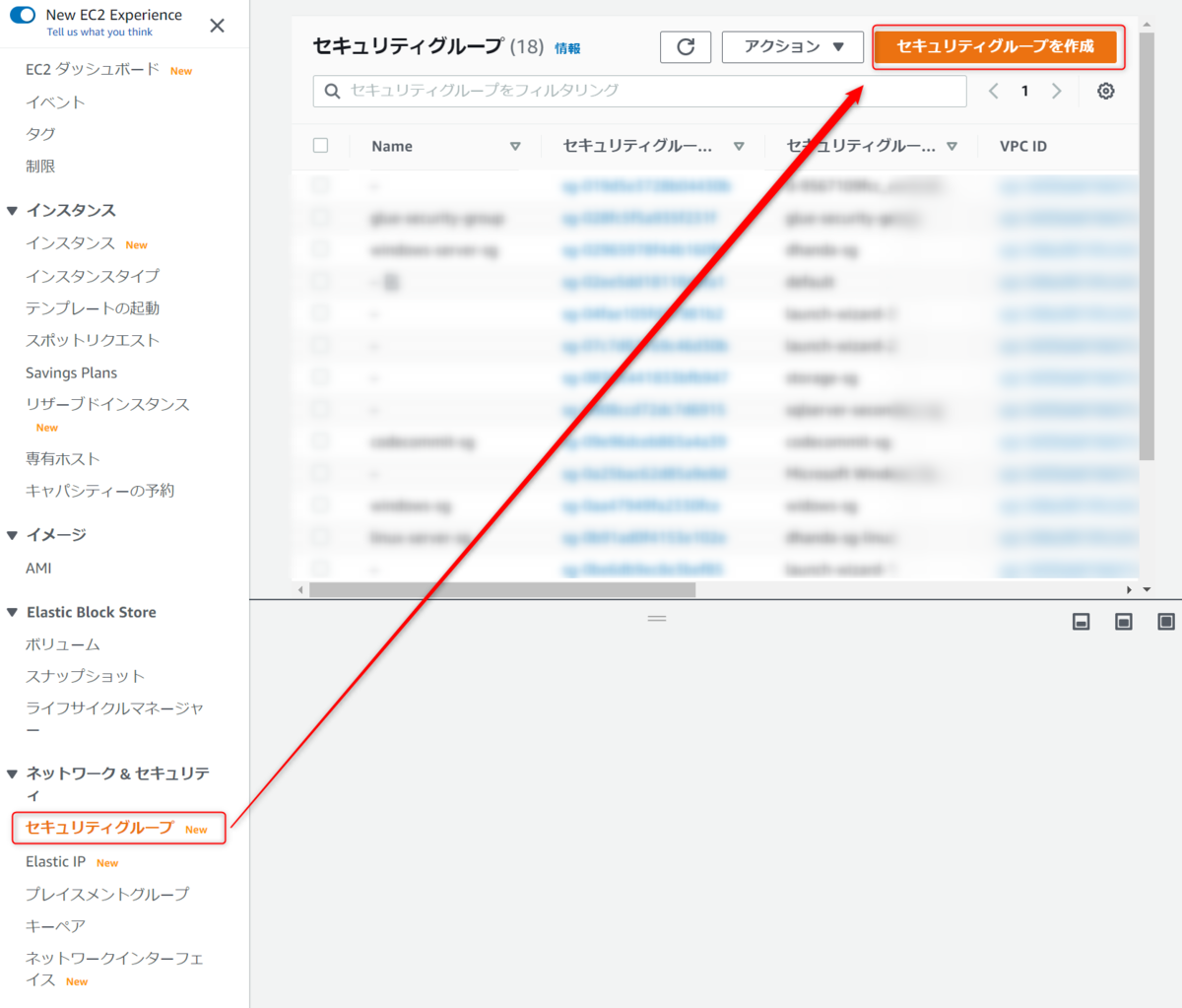Click the search magnifier icon
Viewport: 1182px width, 1008px height.
click(x=332, y=91)
